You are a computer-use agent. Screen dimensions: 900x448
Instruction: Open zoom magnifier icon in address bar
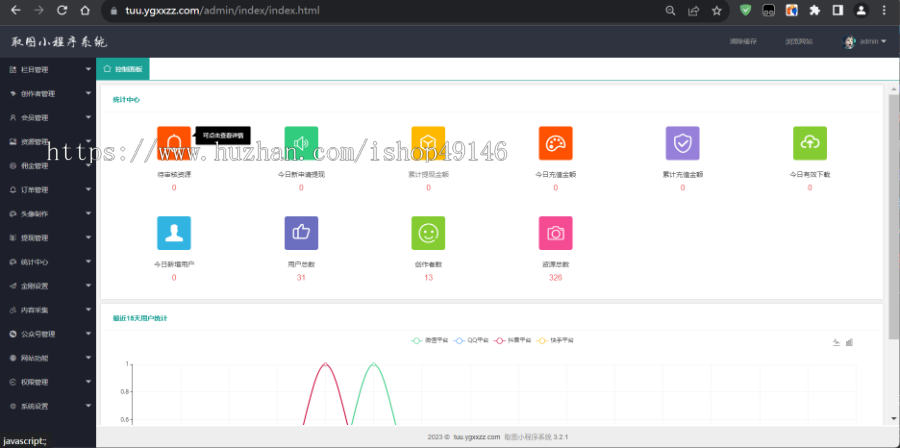point(670,10)
